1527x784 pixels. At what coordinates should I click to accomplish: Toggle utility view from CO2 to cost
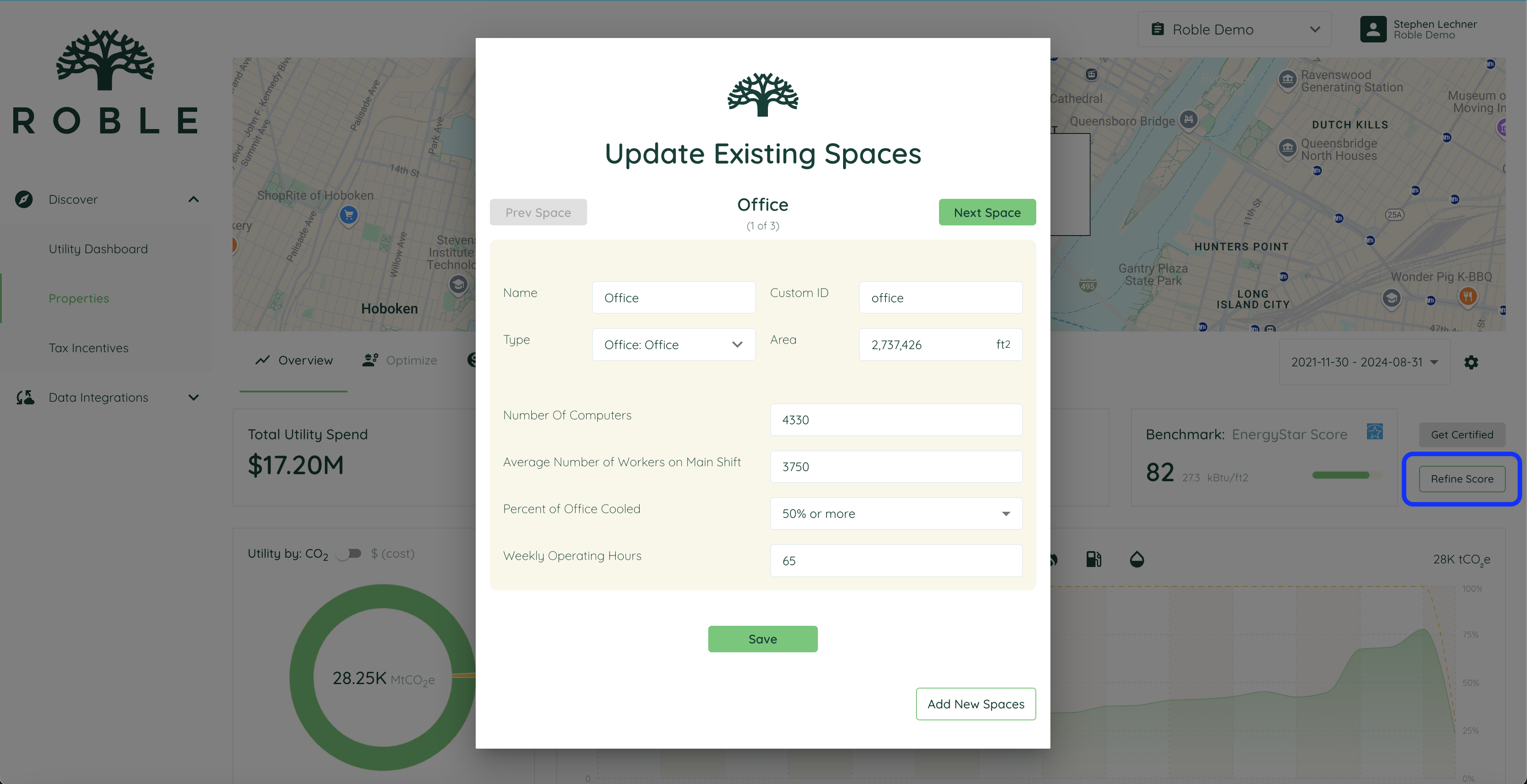click(349, 553)
